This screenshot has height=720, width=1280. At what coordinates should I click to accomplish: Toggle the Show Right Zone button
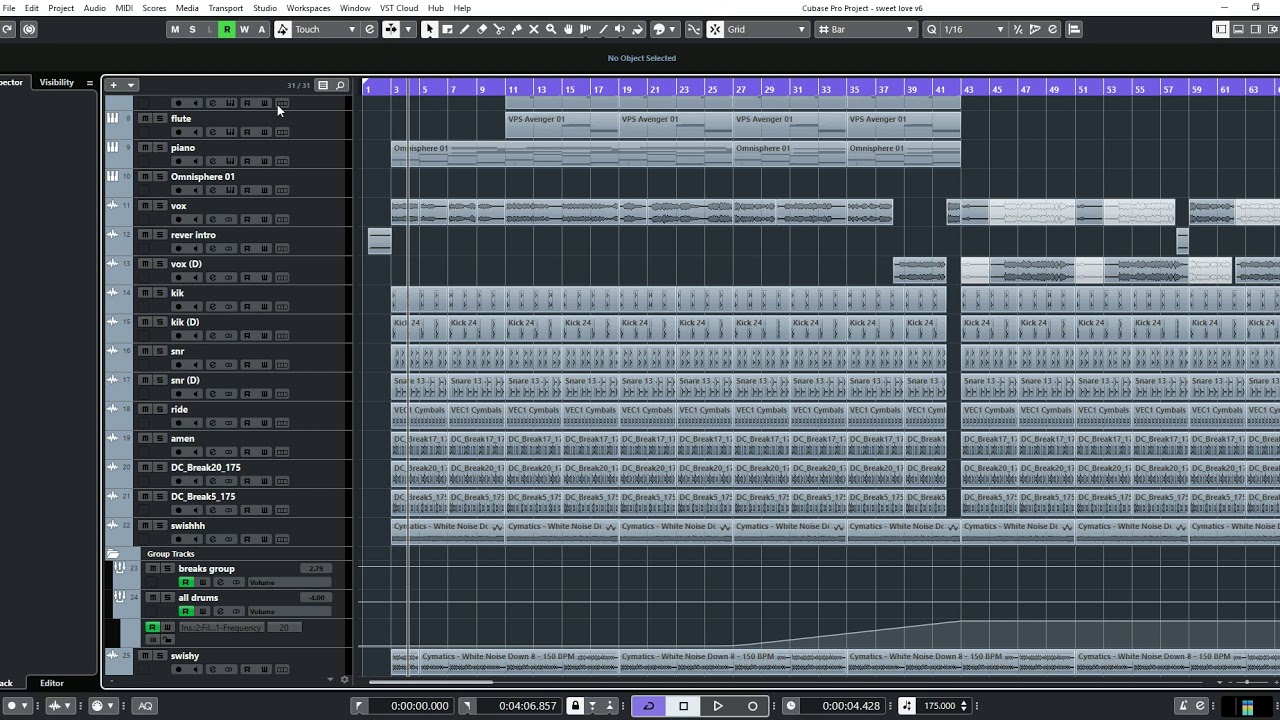click(1255, 29)
